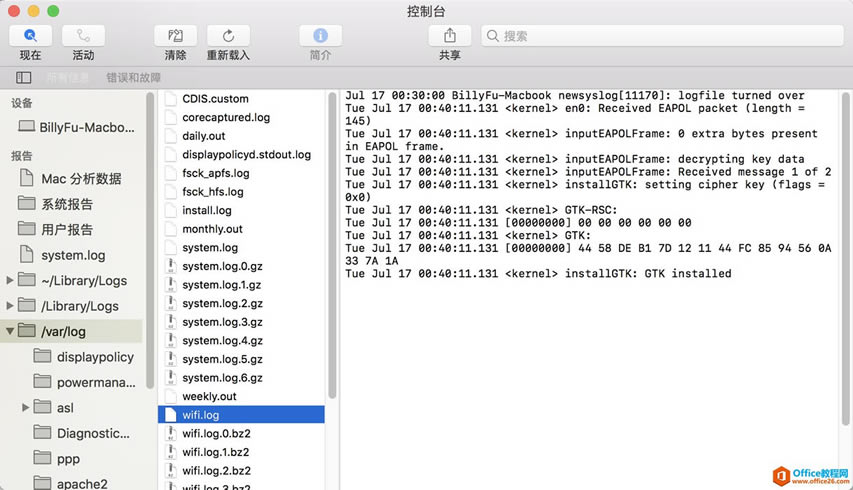The width and height of the screenshot is (853, 490).
Task: Select the powermana... folder
Action: coord(84,382)
